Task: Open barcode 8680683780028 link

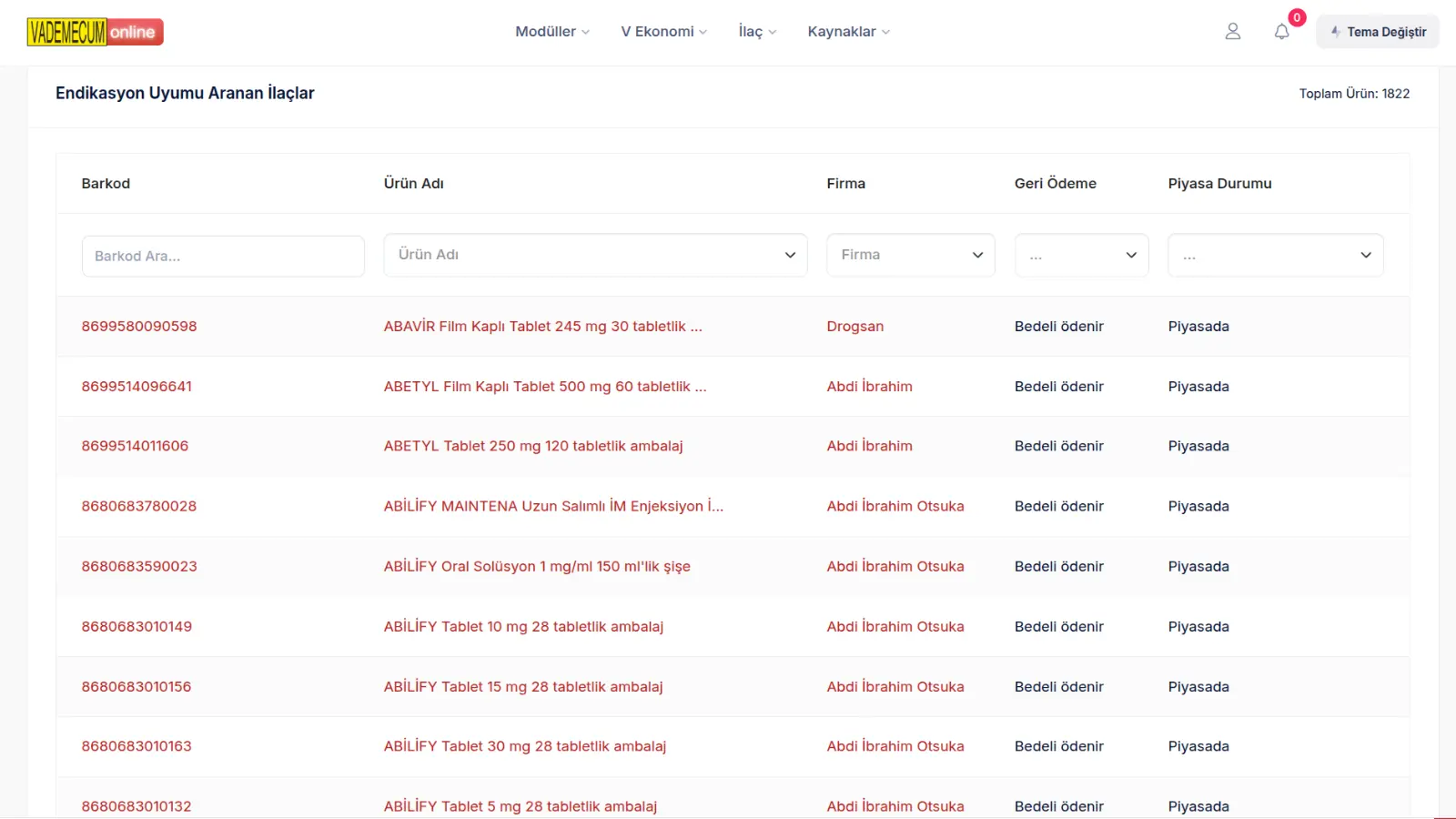Action: (139, 506)
